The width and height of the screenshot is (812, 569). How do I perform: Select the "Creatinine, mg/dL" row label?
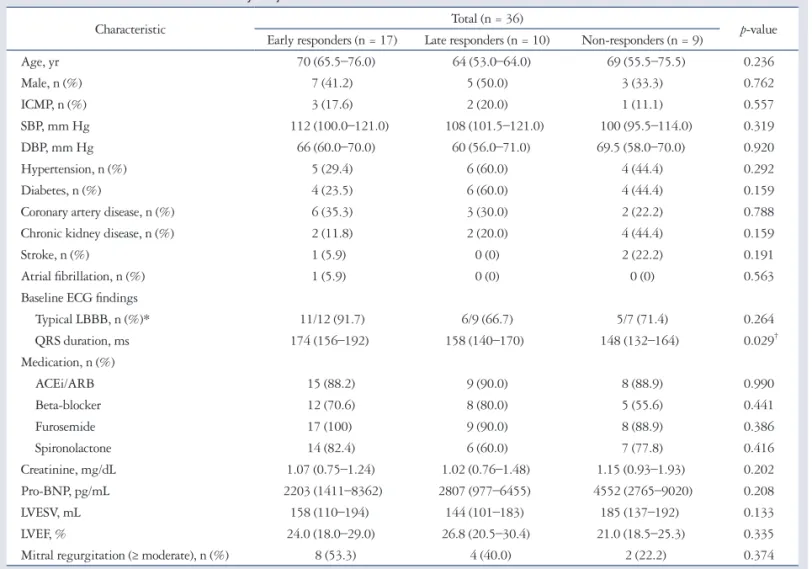click(x=68, y=470)
